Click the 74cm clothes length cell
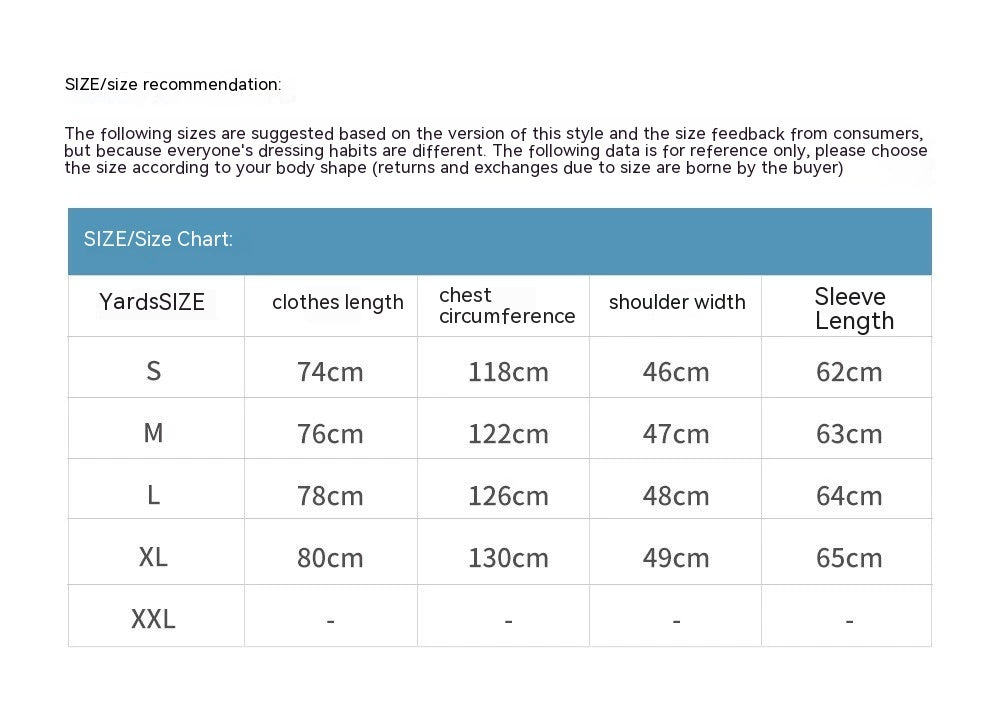This screenshot has width=1000, height=708. pyautogui.click(x=330, y=372)
